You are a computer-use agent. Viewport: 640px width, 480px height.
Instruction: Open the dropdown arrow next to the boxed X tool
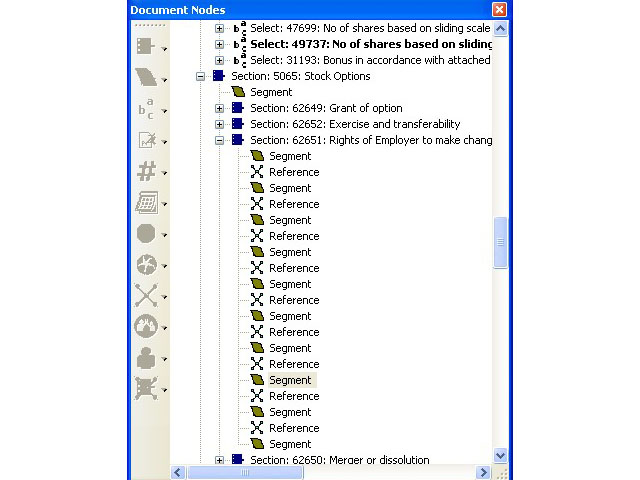(164, 390)
